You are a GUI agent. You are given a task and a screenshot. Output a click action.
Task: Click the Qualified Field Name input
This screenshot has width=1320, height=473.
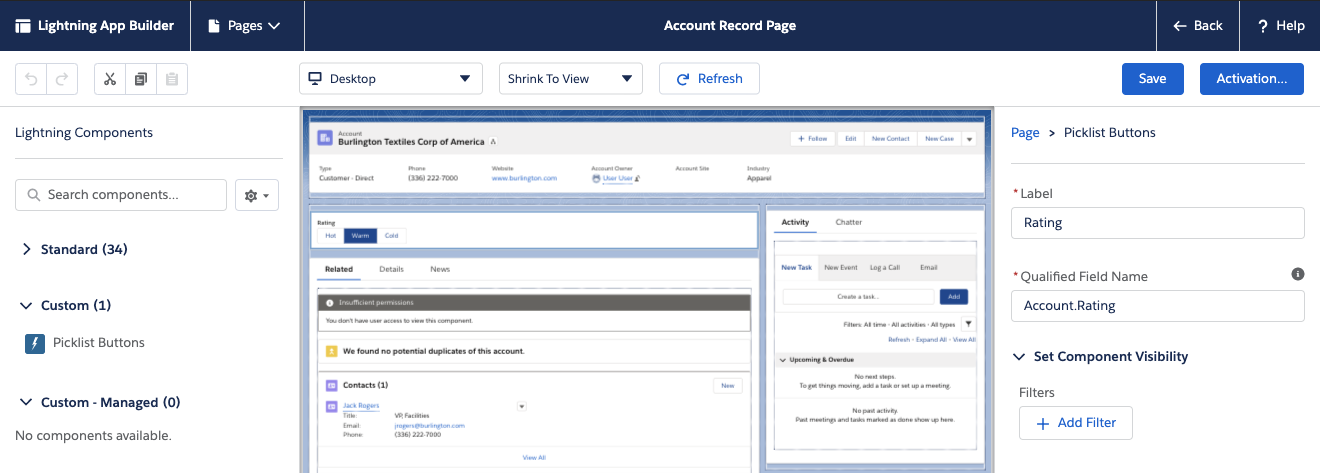pos(1157,306)
